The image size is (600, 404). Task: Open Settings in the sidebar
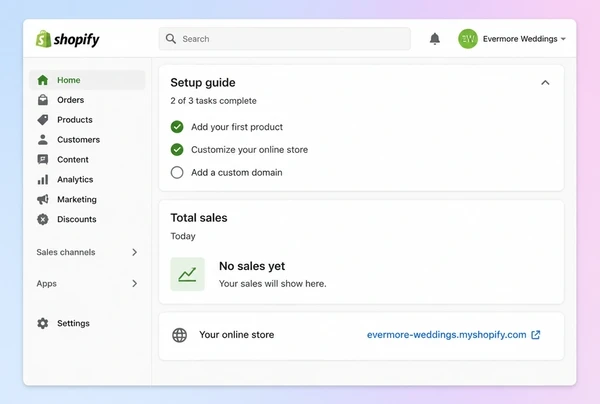(87, 323)
